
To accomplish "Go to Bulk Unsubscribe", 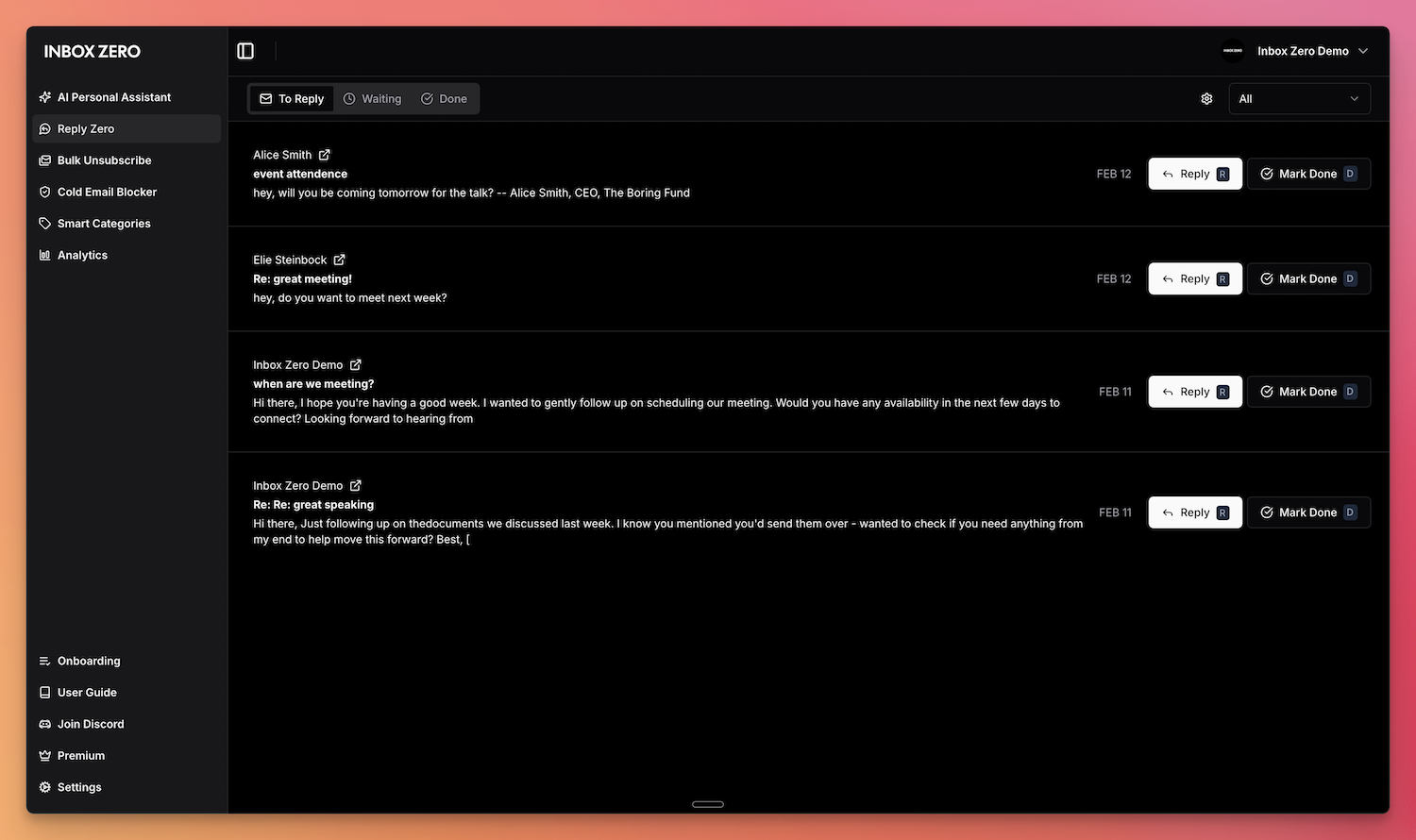I will (126, 160).
